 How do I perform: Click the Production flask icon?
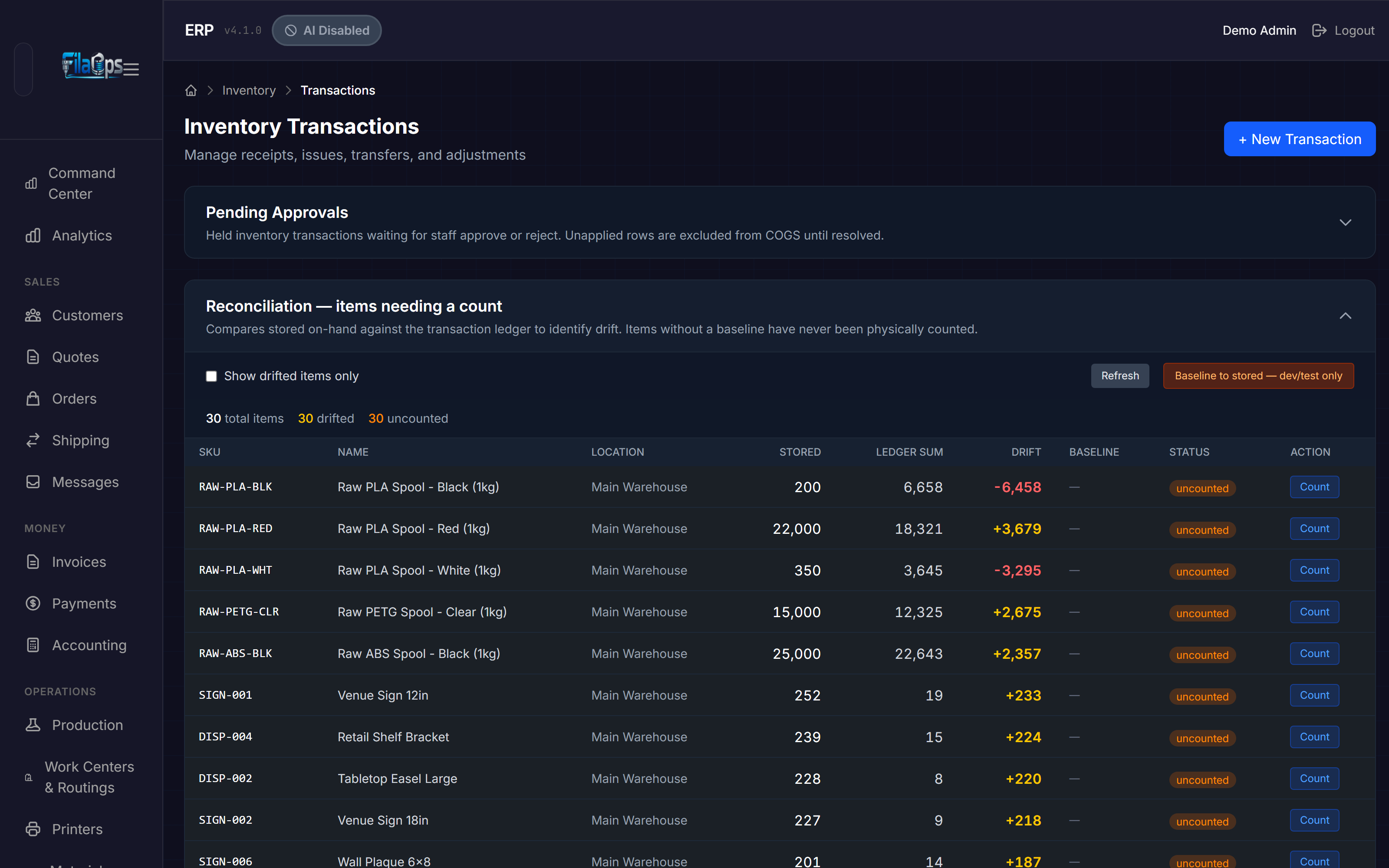pos(33,725)
